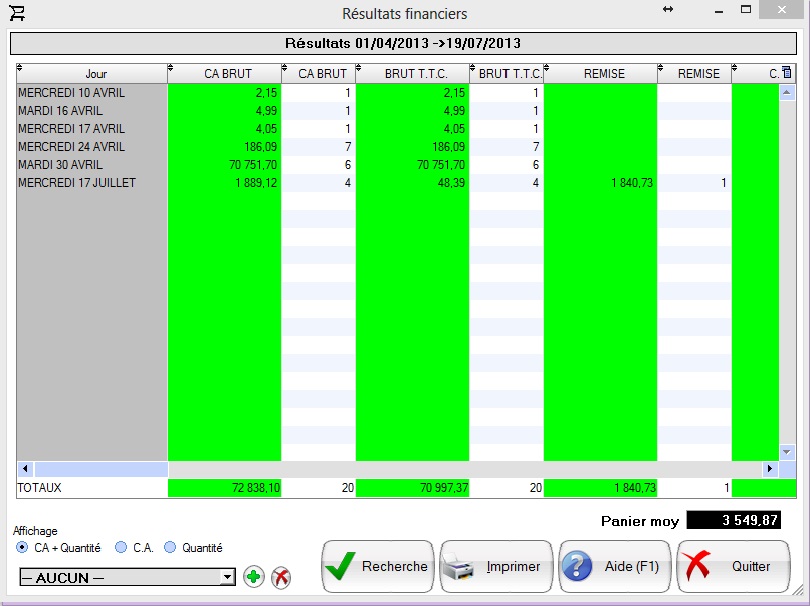The height and width of the screenshot is (606, 810).
Task: Click the Imprimer print button
Action: point(497,567)
